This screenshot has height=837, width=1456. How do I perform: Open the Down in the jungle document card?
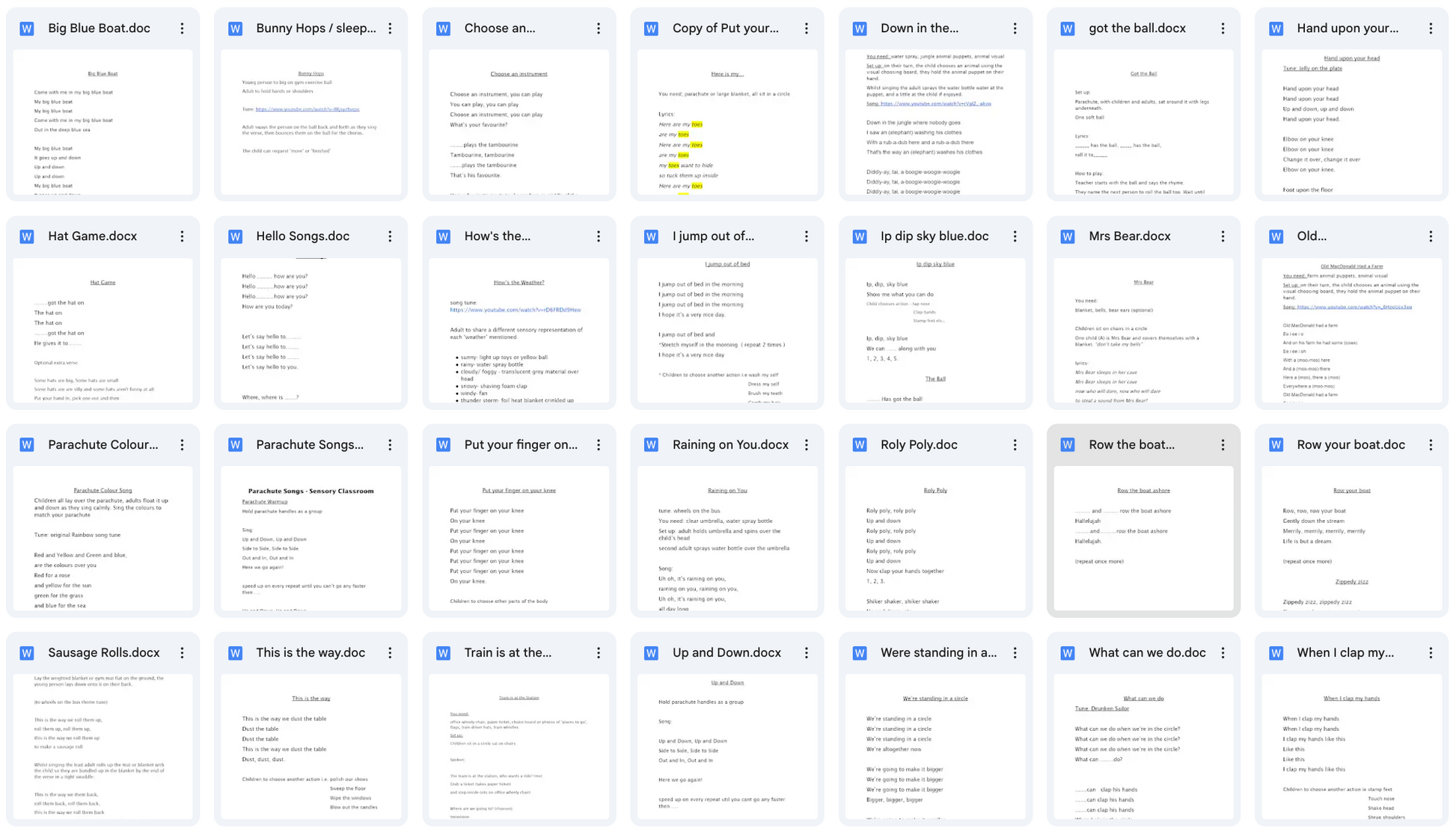[935, 122]
